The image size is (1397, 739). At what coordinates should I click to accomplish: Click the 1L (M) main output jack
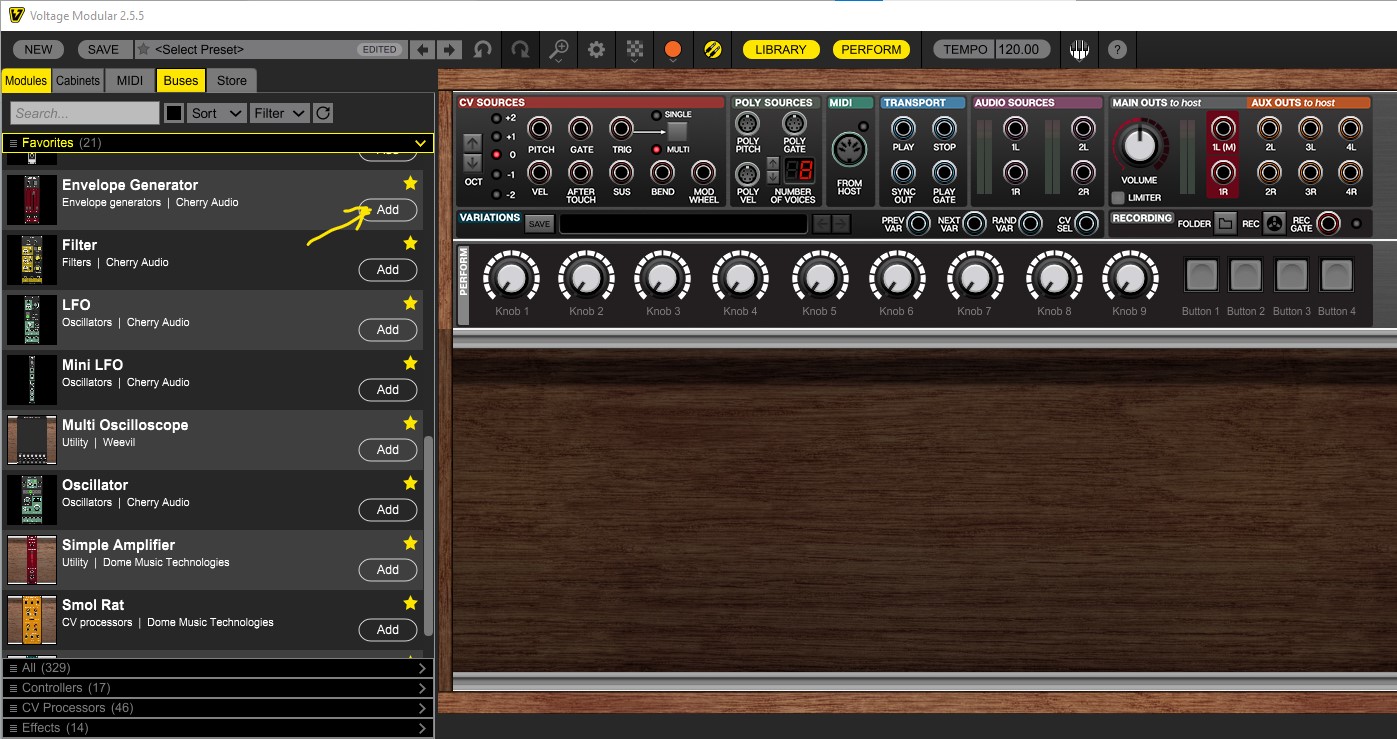tap(1223, 128)
